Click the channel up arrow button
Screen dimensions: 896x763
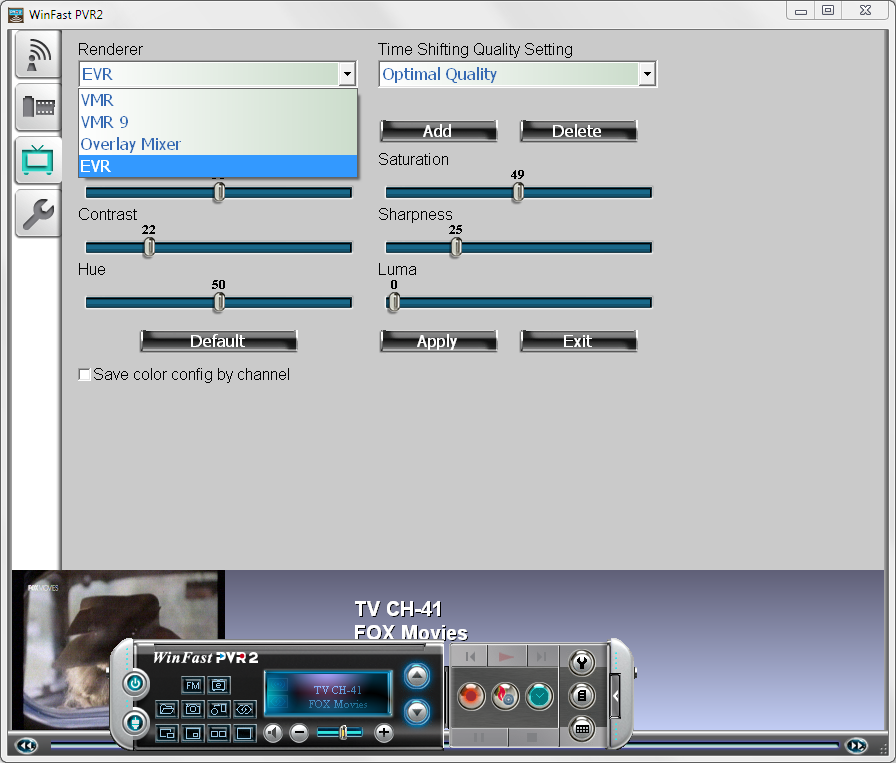(417, 677)
